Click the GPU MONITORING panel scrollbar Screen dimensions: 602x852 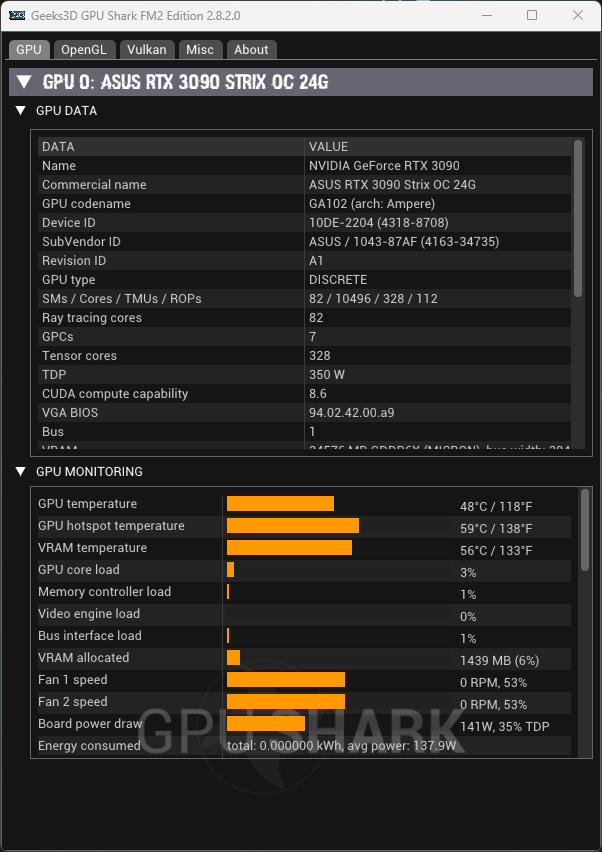pyautogui.click(x=585, y=530)
